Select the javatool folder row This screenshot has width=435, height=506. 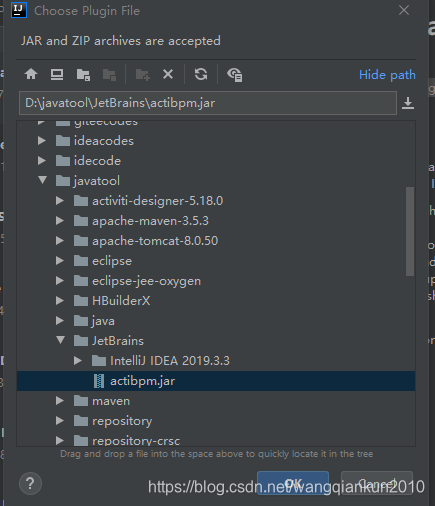coord(216,181)
